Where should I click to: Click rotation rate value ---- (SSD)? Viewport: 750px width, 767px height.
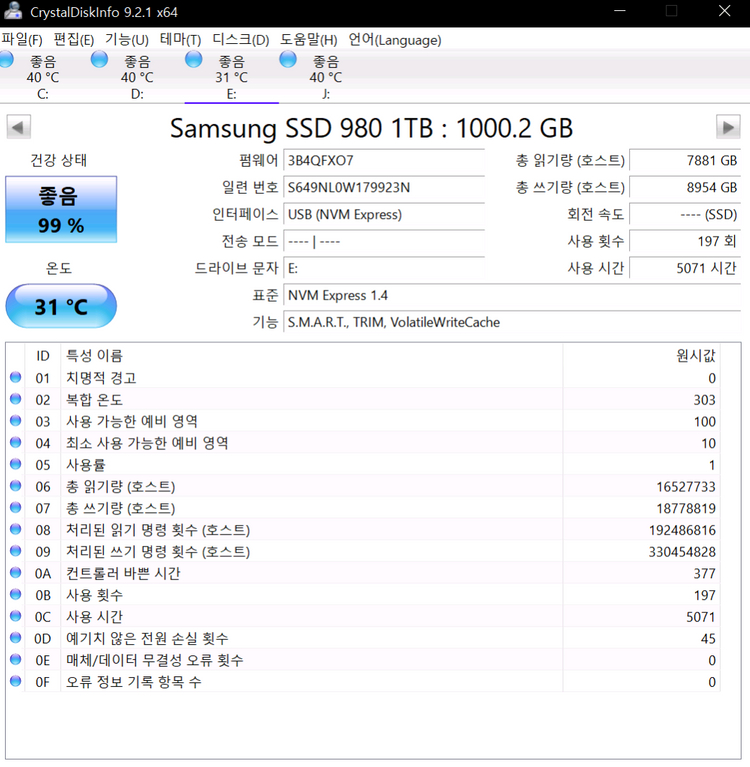pyautogui.click(x=685, y=214)
